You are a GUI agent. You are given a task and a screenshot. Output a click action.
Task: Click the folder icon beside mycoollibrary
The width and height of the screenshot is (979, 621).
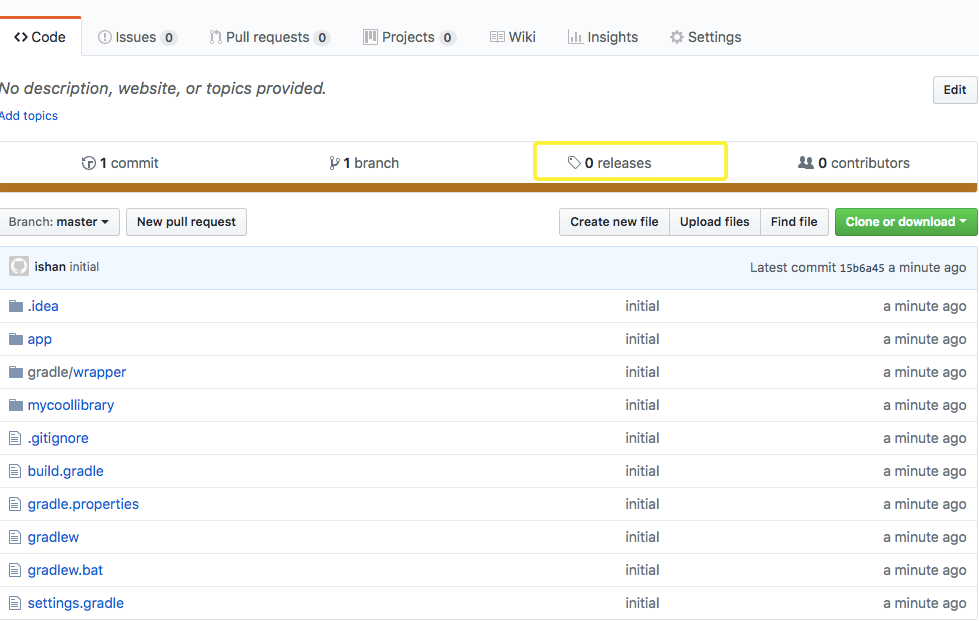pos(15,404)
